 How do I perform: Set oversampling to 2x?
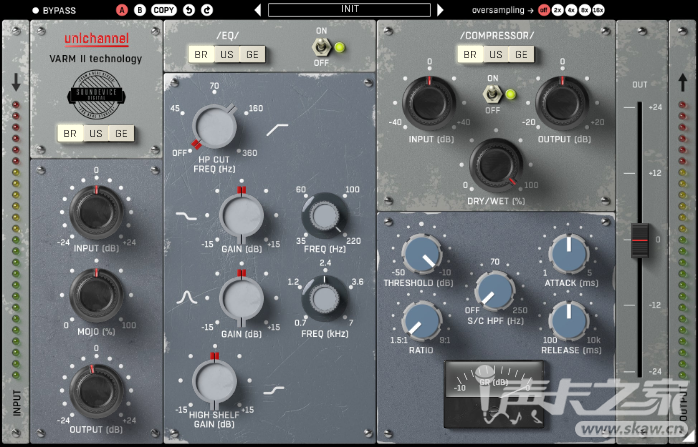[557, 10]
